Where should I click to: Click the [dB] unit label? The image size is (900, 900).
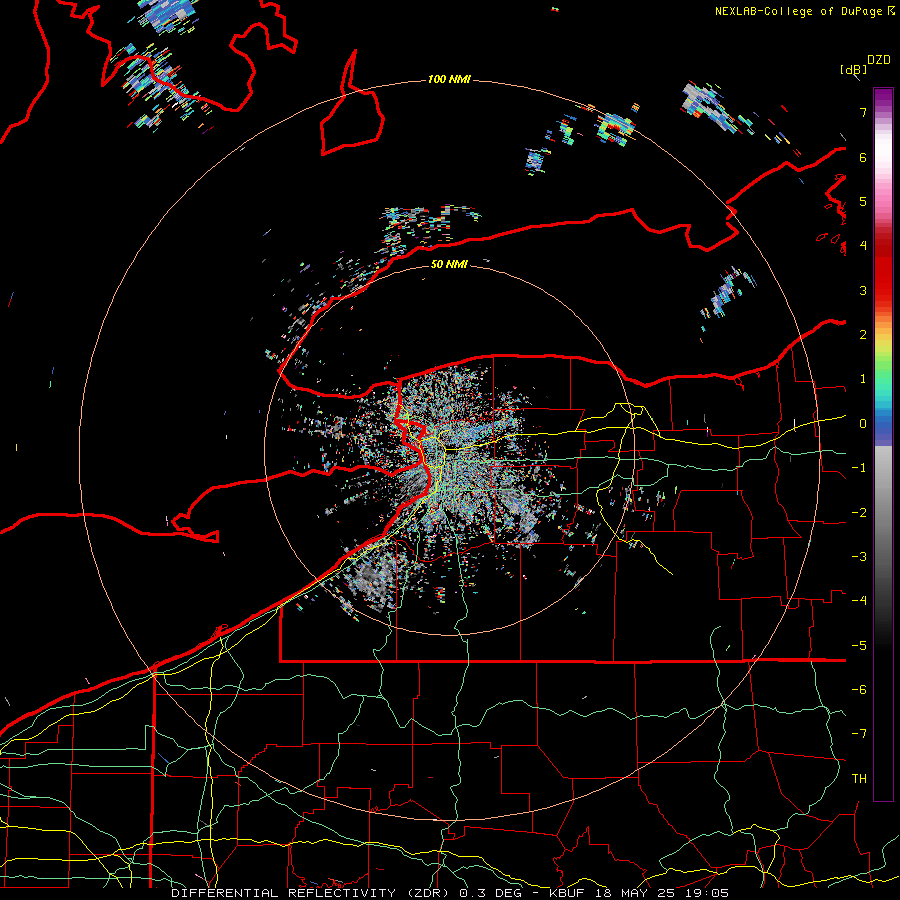coord(853,69)
